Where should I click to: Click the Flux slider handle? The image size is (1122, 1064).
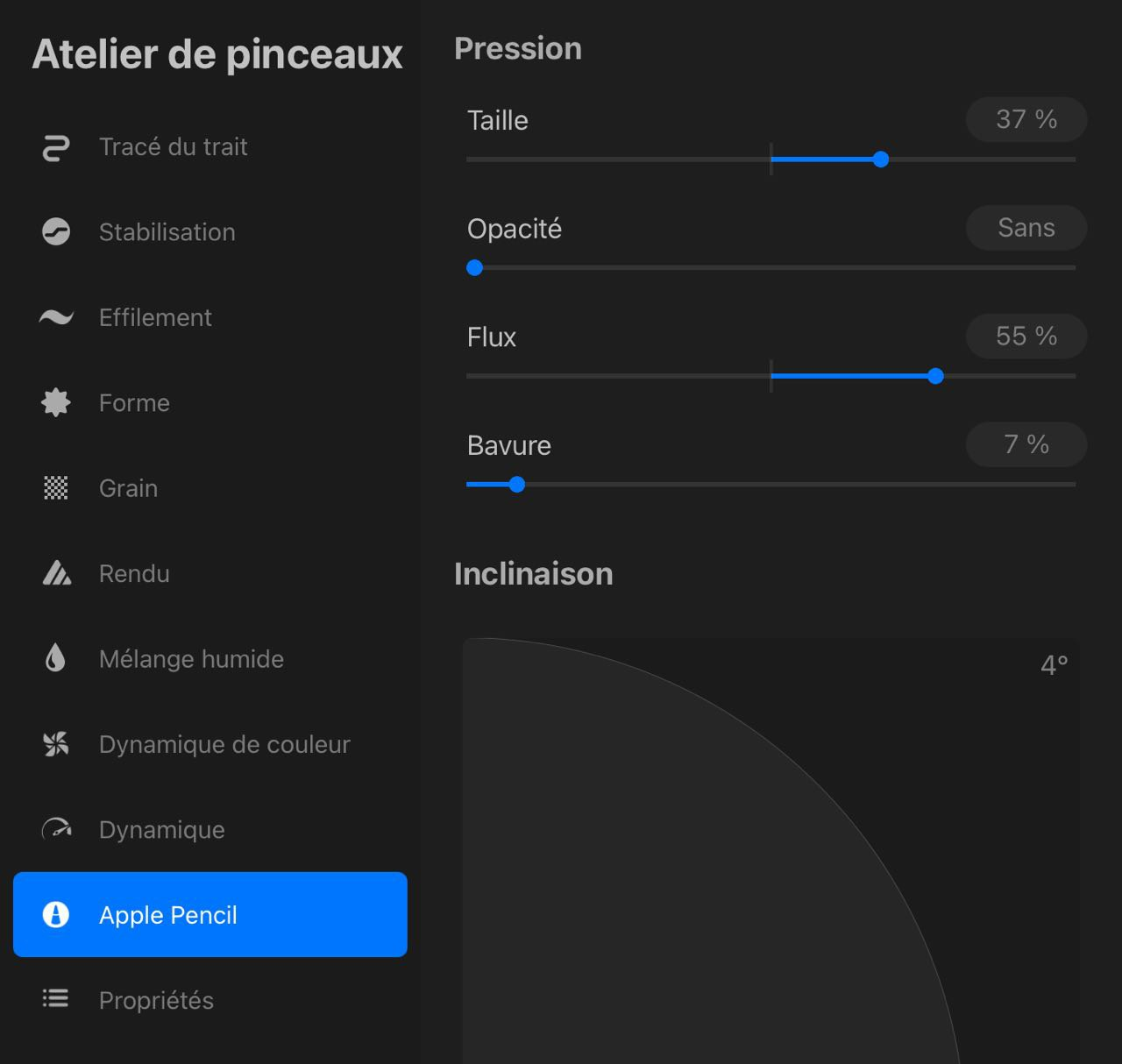click(935, 377)
